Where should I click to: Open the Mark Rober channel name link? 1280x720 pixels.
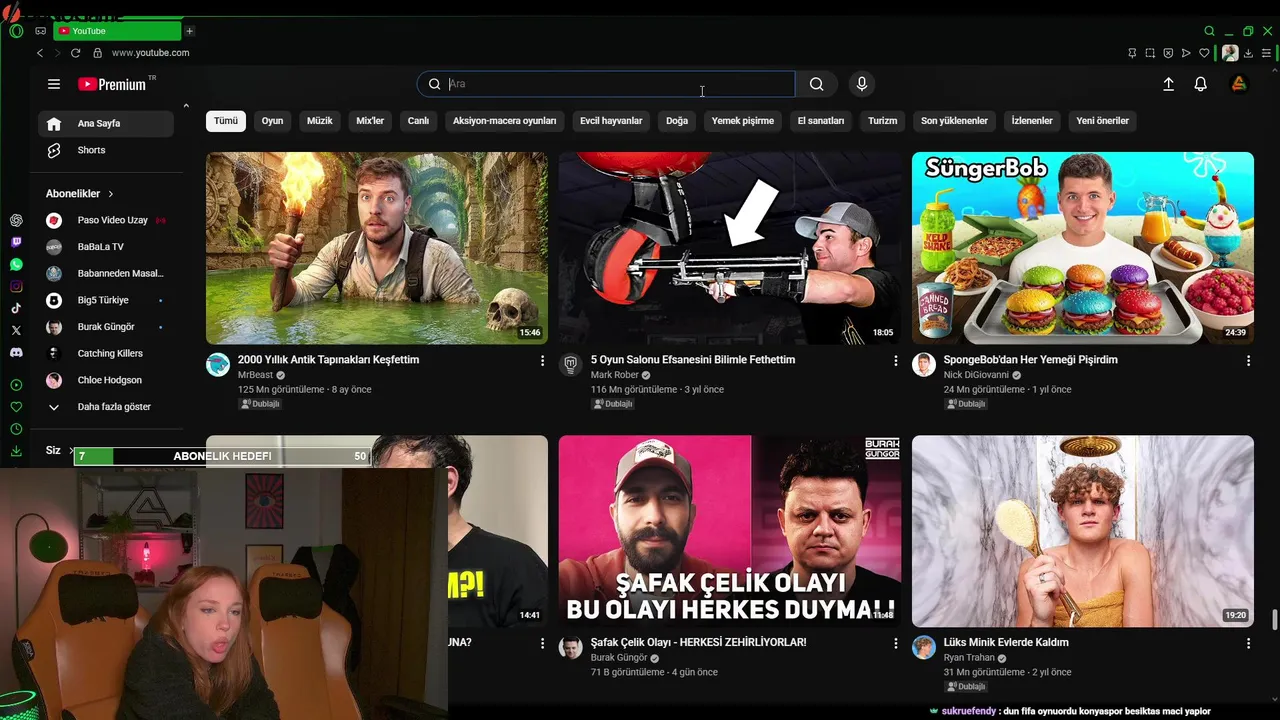tap(614, 375)
